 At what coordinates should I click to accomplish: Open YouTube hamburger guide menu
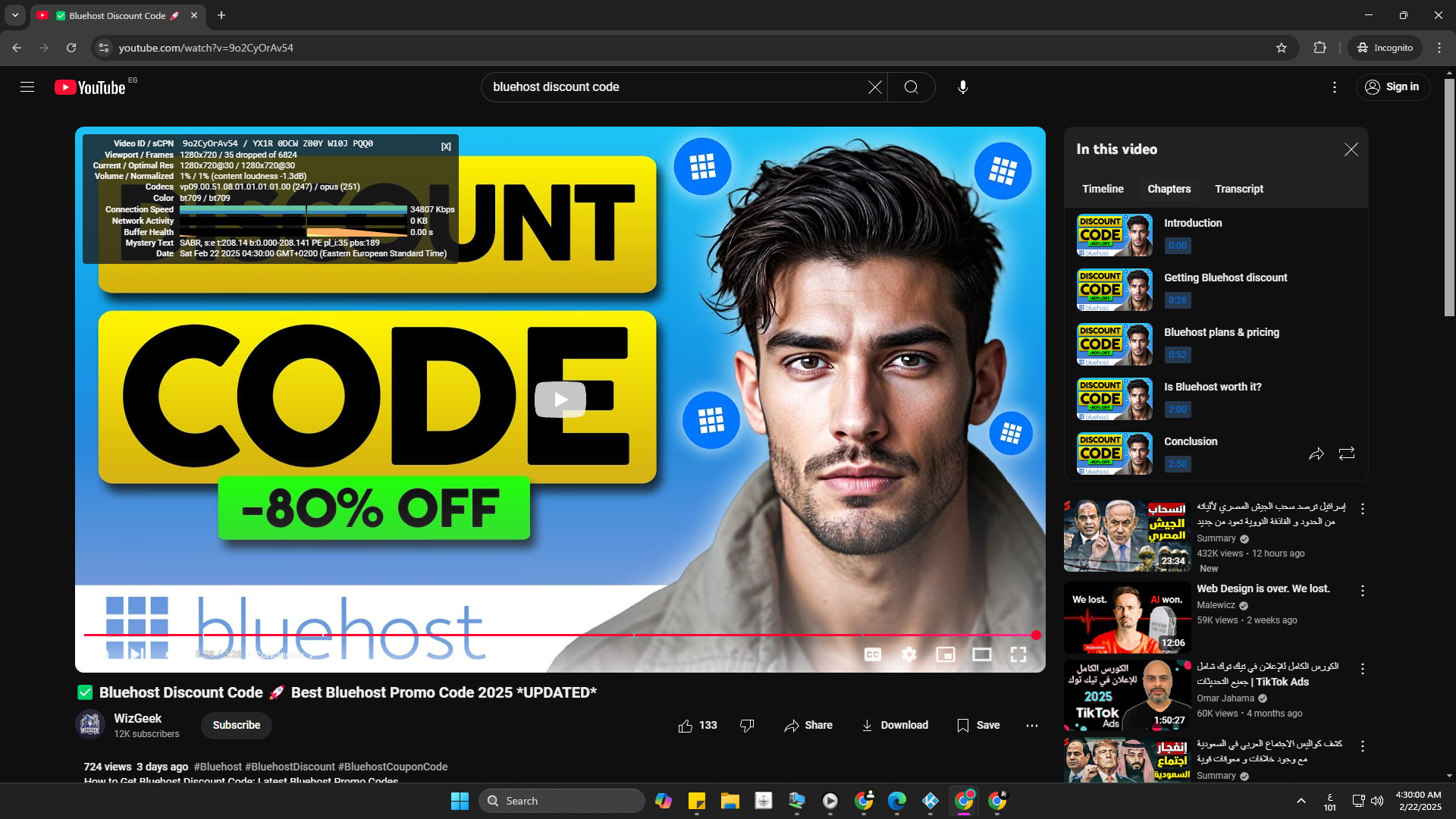coord(27,87)
